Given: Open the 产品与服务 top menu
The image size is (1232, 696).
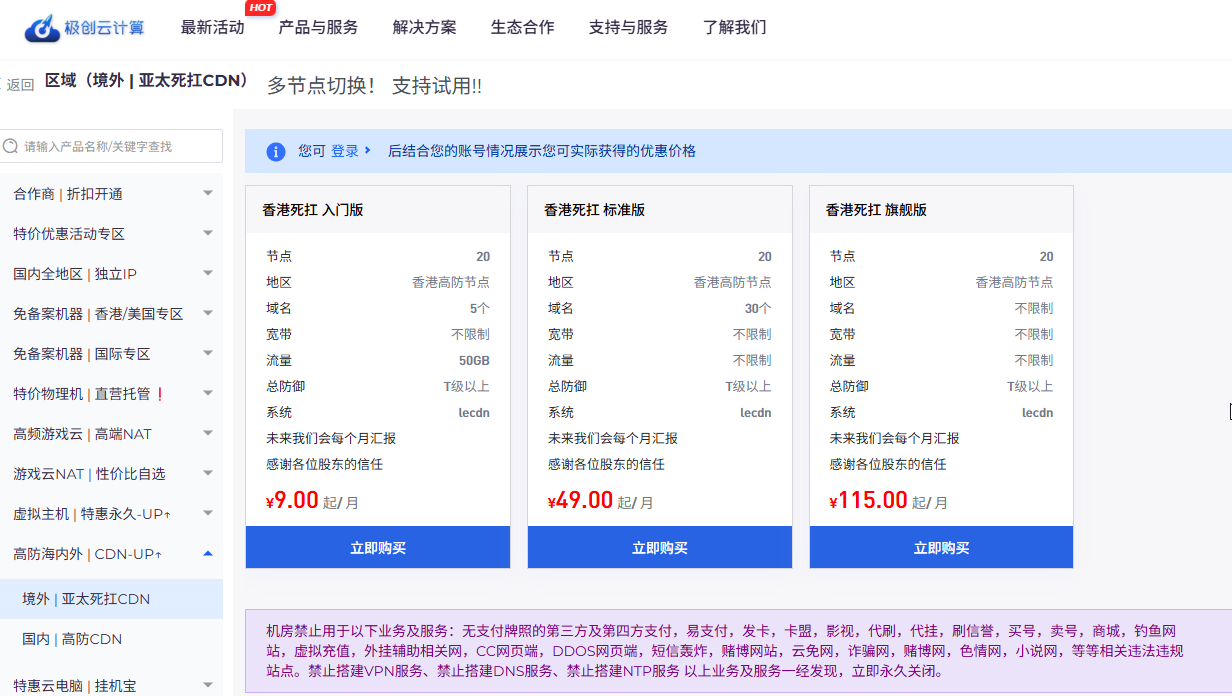Looking at the screenshot, I should [318, 28].
